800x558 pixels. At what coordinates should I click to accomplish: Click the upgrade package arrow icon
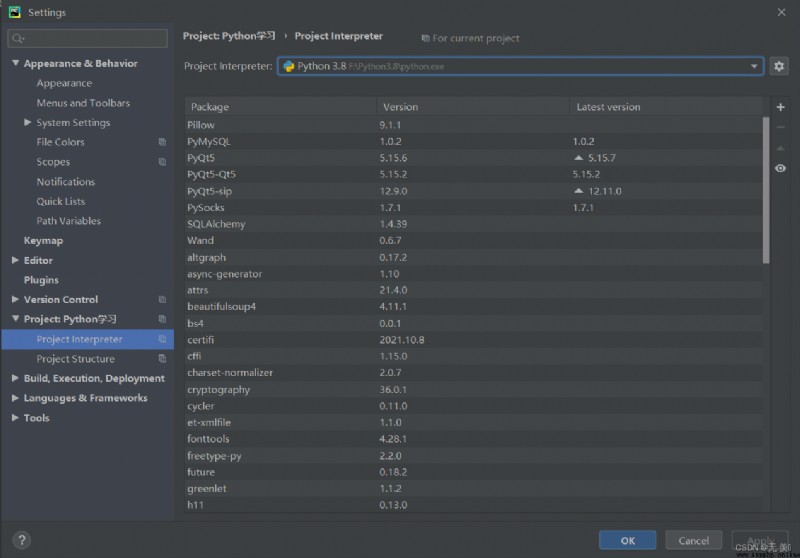[780, 148]
